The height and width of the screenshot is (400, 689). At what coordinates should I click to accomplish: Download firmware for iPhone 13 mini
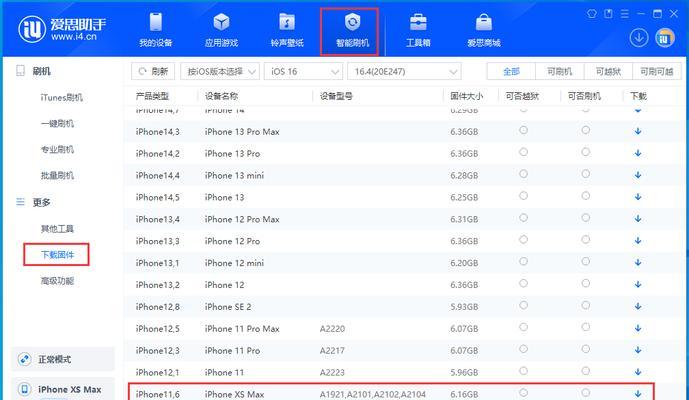(x=638, y=175)
